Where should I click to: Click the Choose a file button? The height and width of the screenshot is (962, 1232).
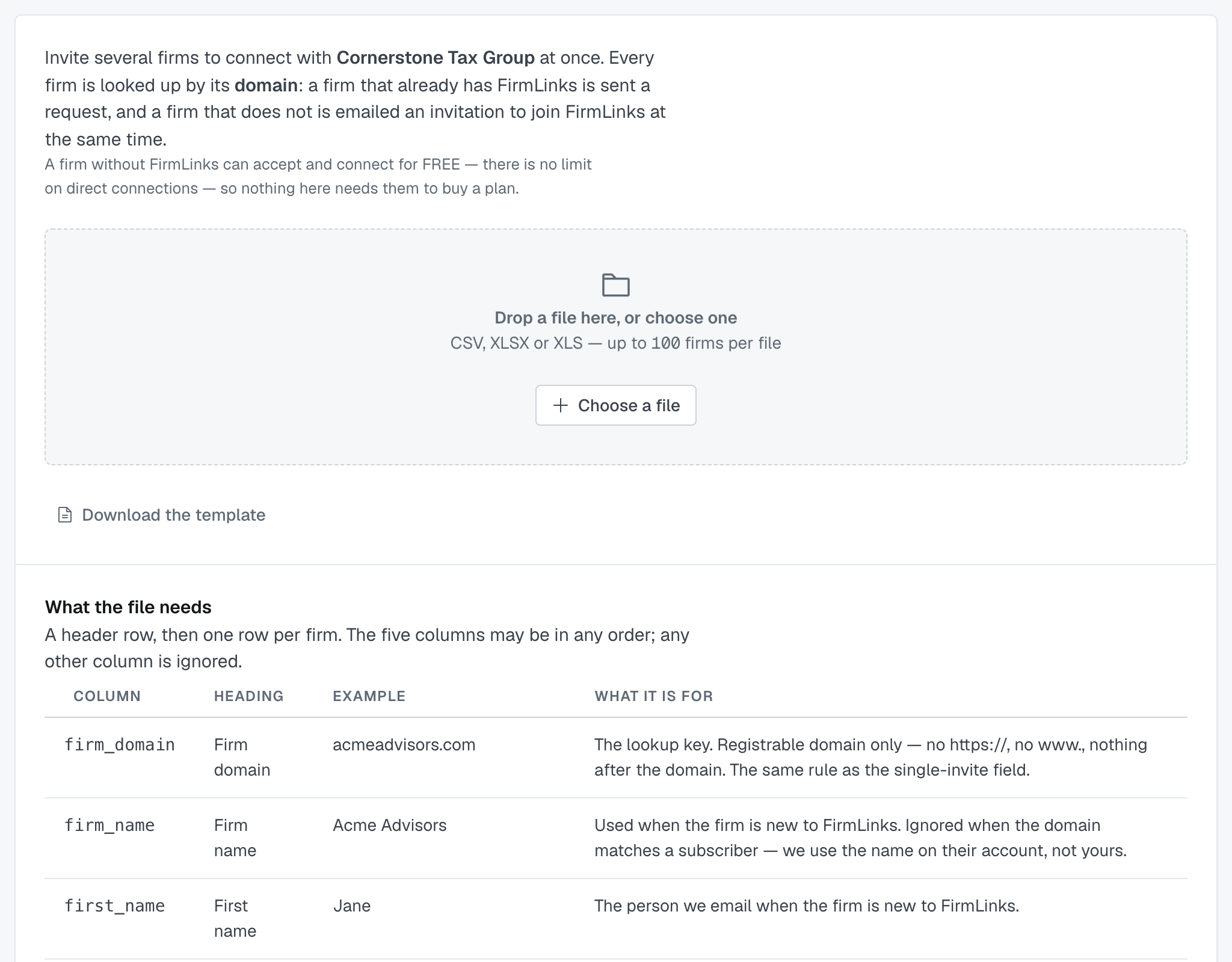pos(615,405)
